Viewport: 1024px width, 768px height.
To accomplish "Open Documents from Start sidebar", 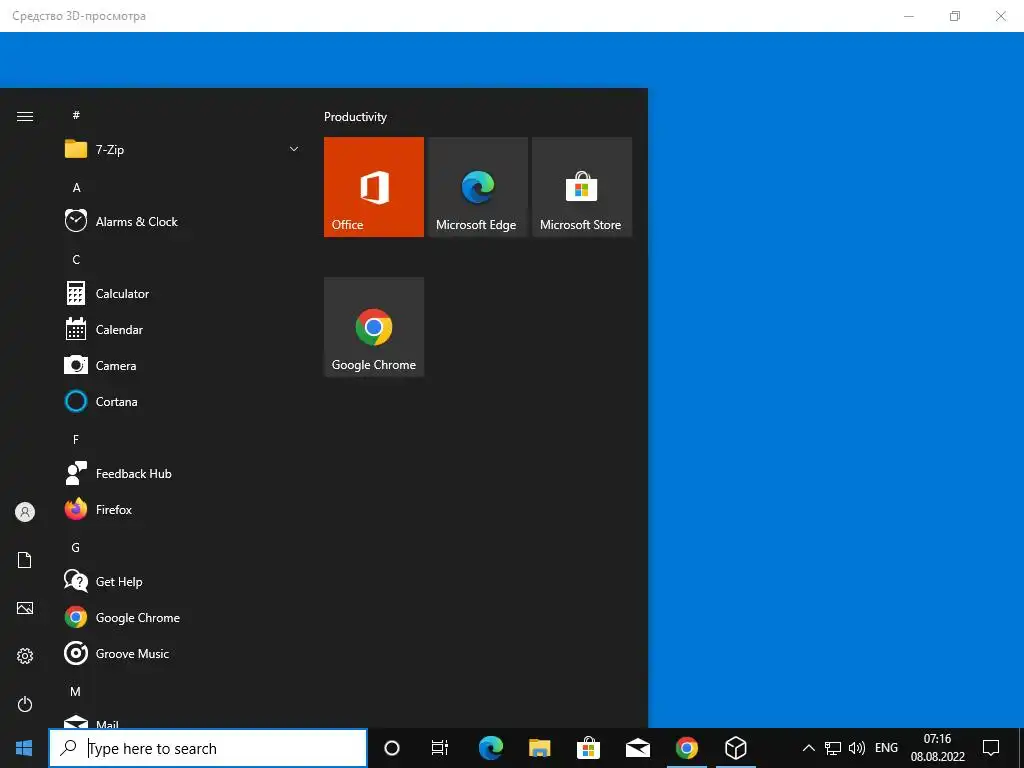I will pos(25,560).
